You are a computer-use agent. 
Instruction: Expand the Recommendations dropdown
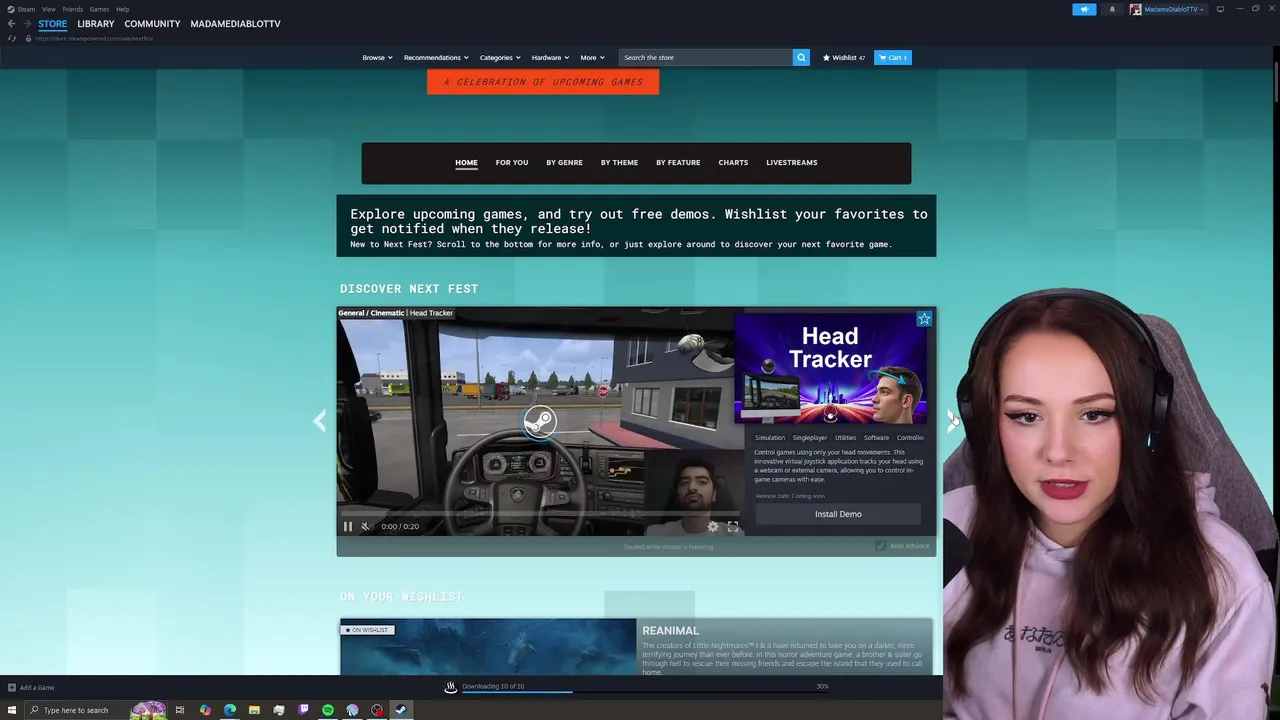436,58
